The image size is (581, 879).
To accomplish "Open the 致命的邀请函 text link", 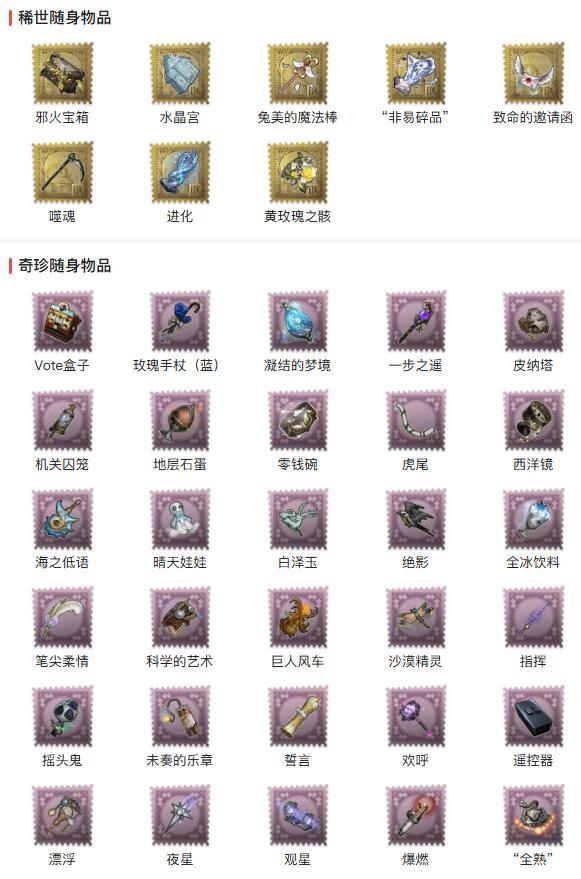I will (x=533, y=117).
